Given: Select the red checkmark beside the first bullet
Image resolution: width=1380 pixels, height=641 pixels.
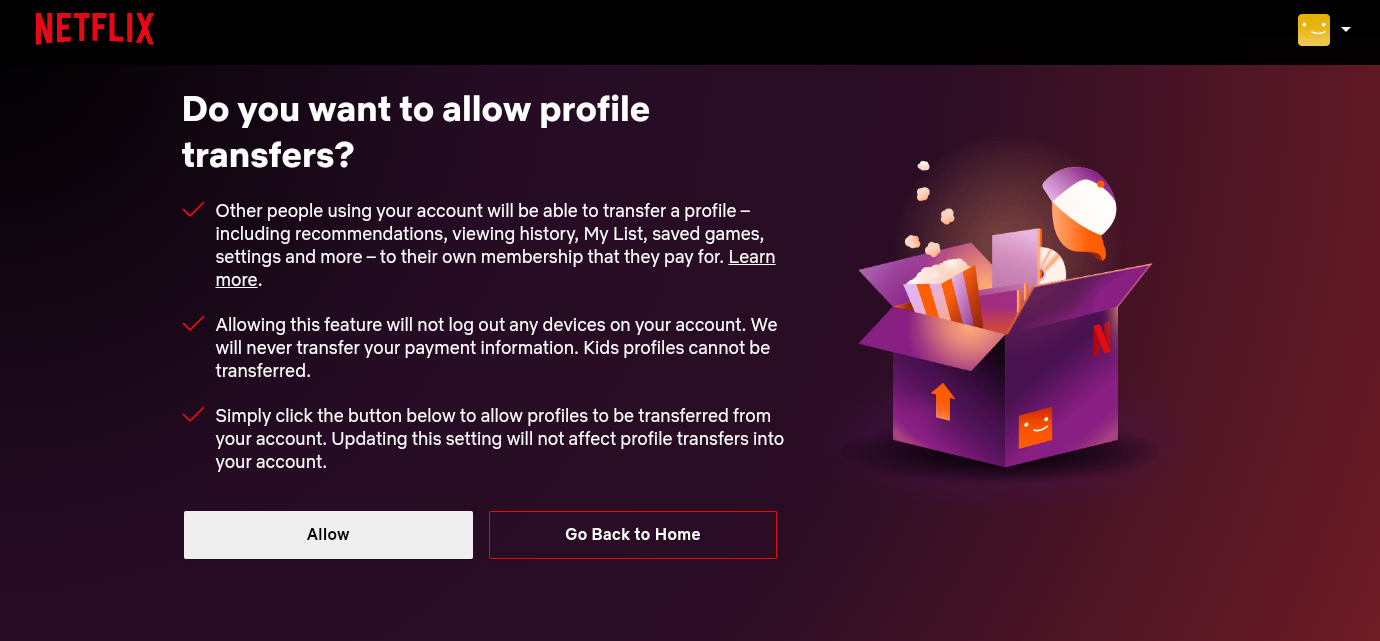Looking at the screenshot, I should click(x=192, y=210).
